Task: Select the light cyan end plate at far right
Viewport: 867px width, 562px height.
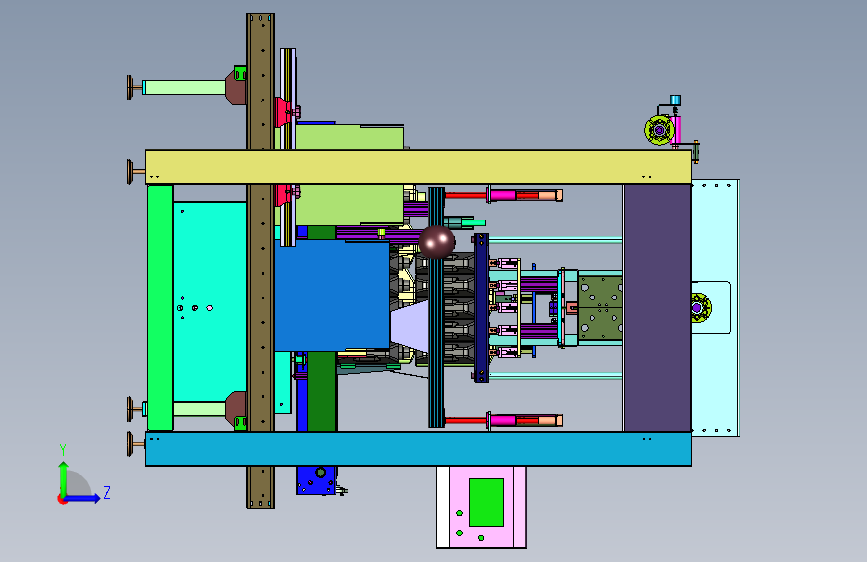Action: point(715,308)
